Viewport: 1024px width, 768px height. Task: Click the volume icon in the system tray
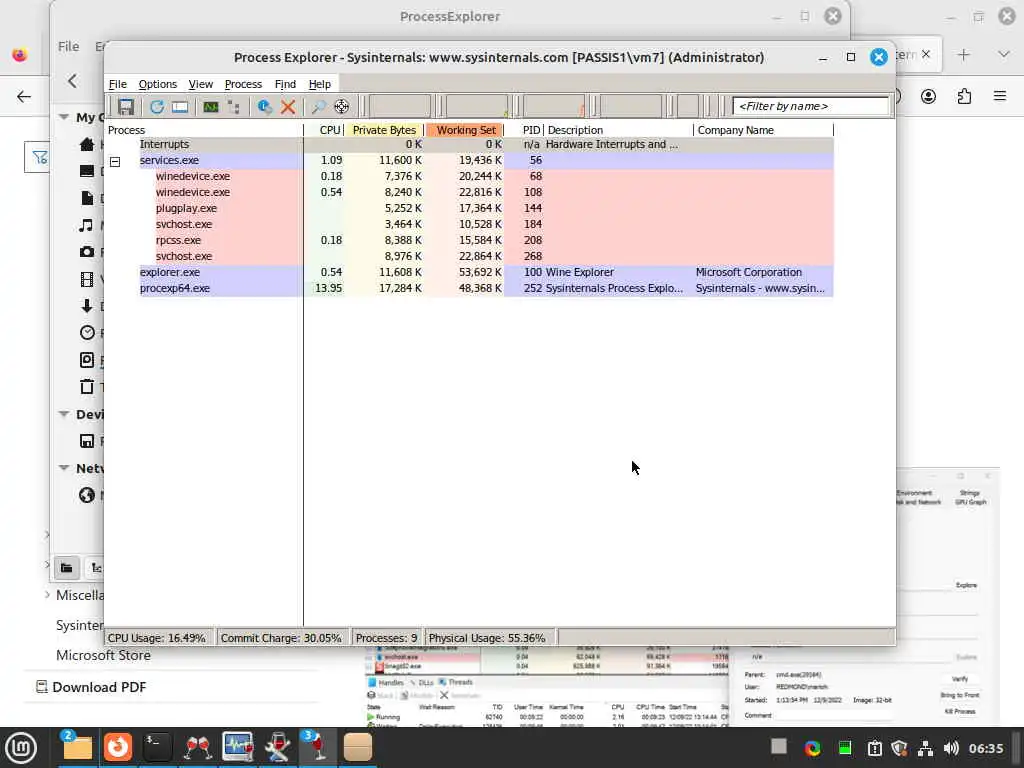click(952, 748)
